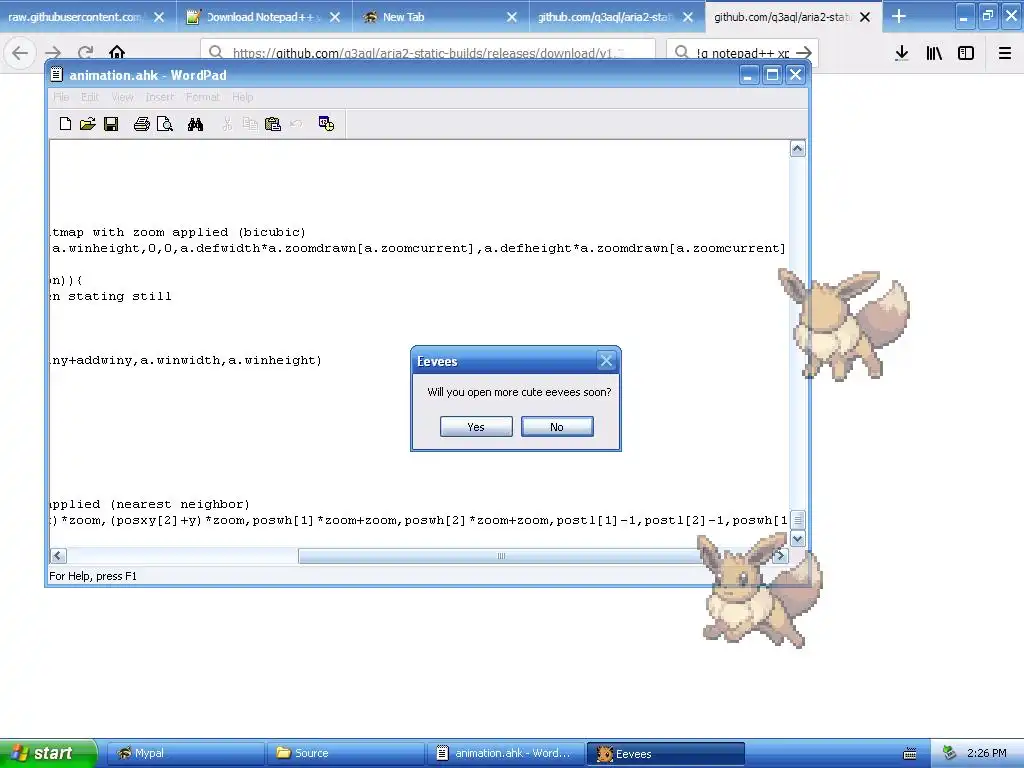Screen dimensions: 1024x768
Task: Open the Help menu in WordPad
Action: (242, 97)
